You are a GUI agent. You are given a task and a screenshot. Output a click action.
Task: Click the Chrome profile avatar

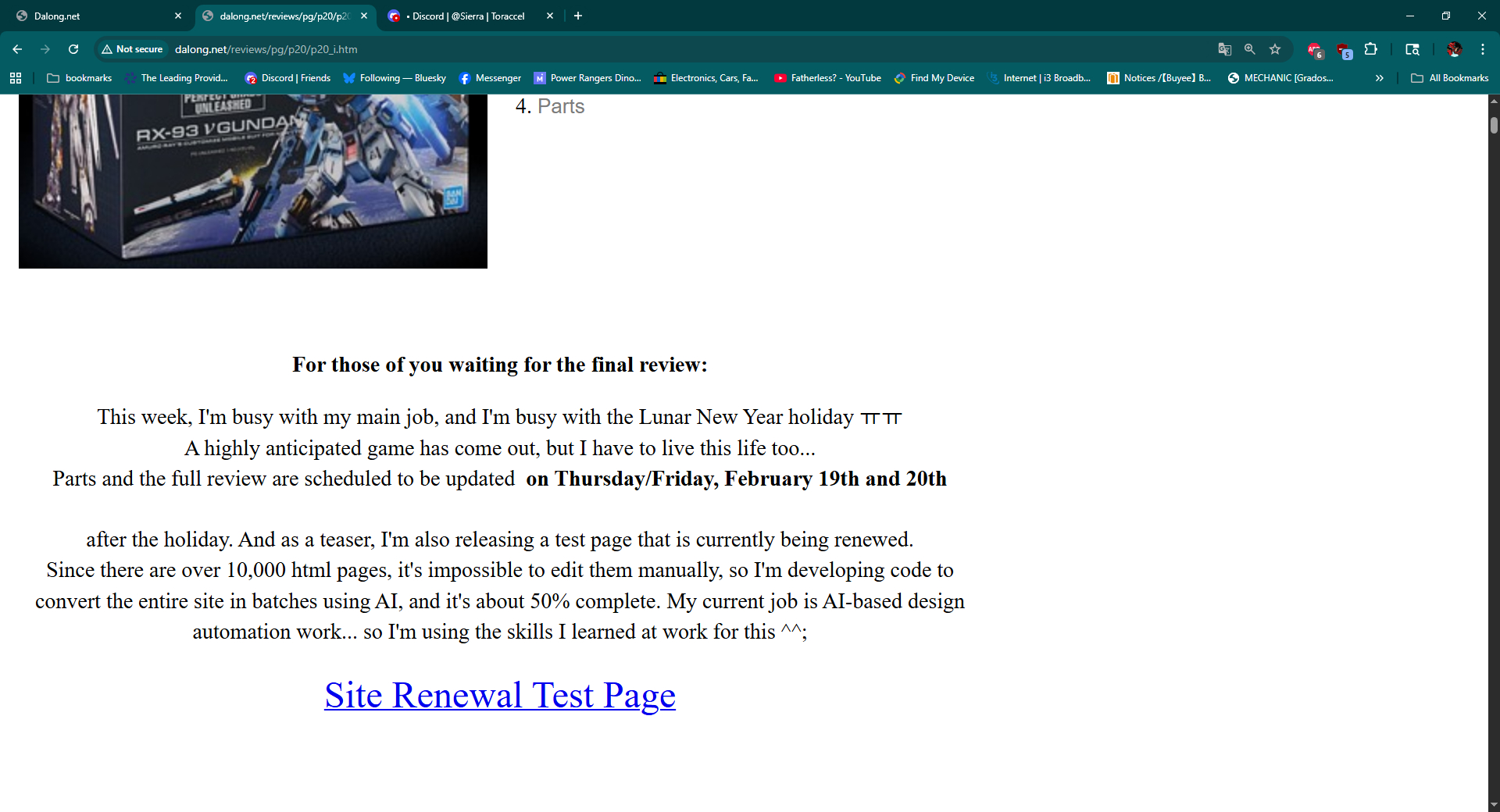(1454, 49)
